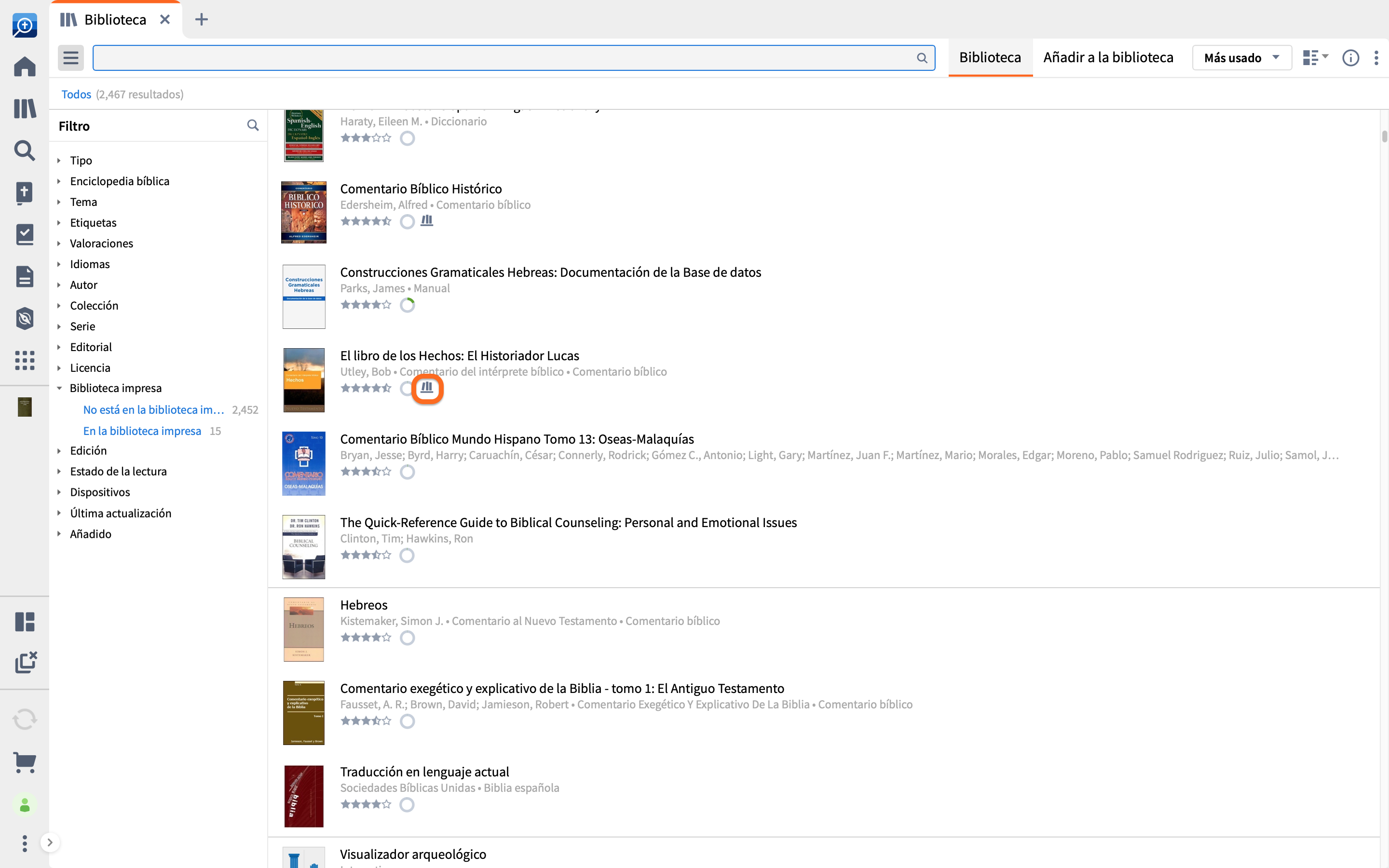Expand the Enciclopedia bíblica filter

pyautogui.click(x=59, y=181)
